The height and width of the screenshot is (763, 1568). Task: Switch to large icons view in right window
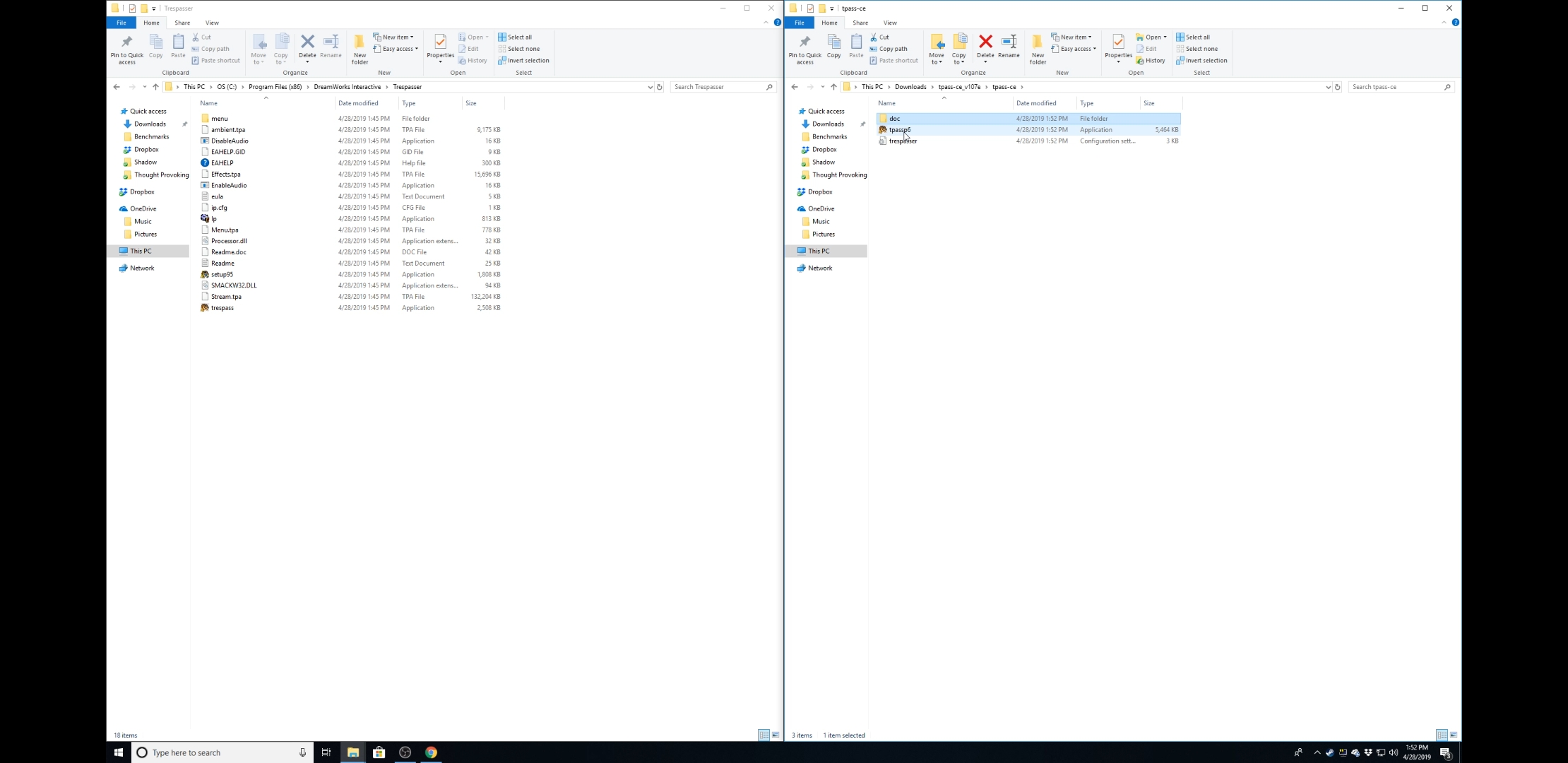(x=1453, y=735)
